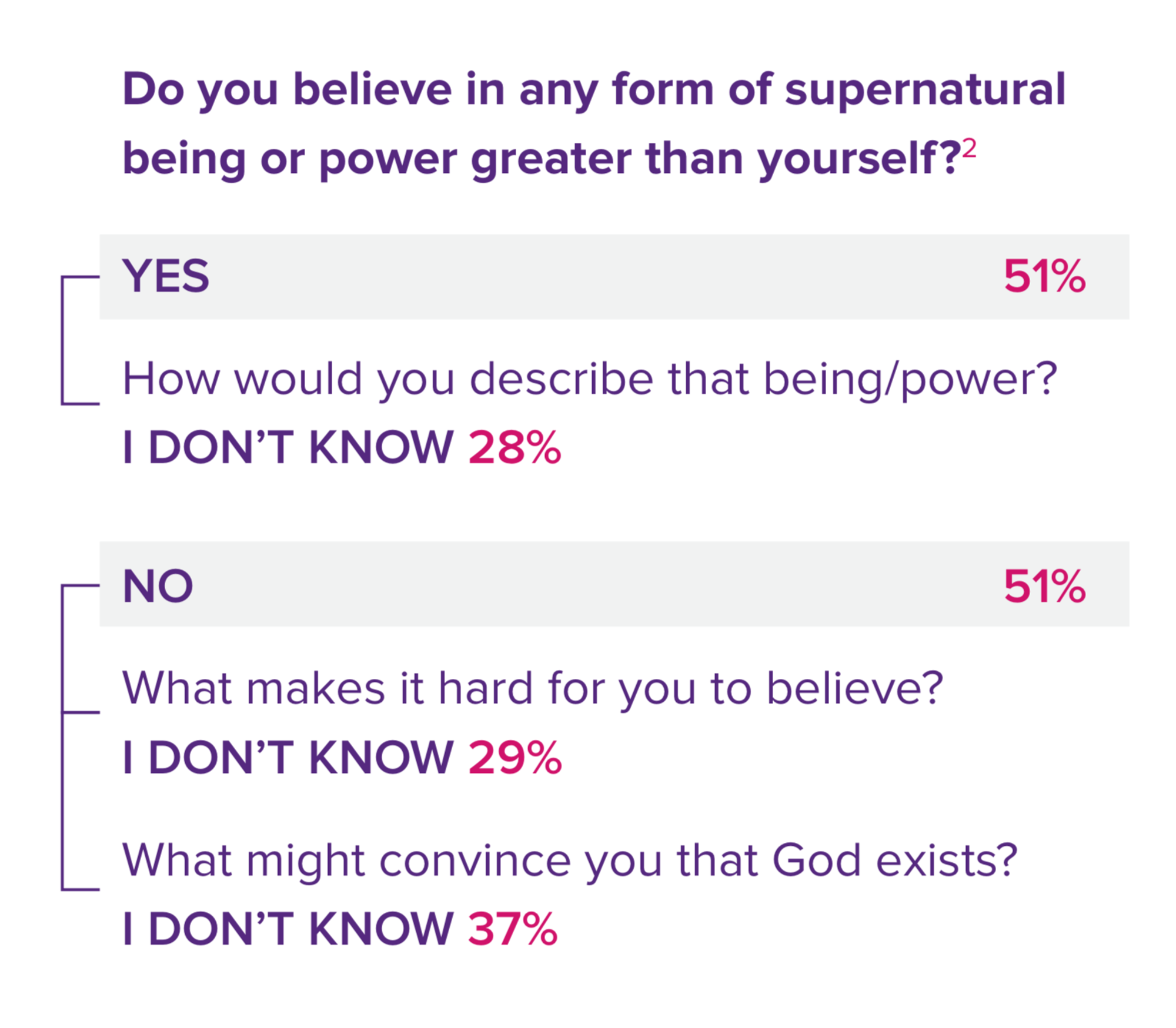Click the 37% figure
The height and width of the screenshot is (1028, 1176).
513,929
